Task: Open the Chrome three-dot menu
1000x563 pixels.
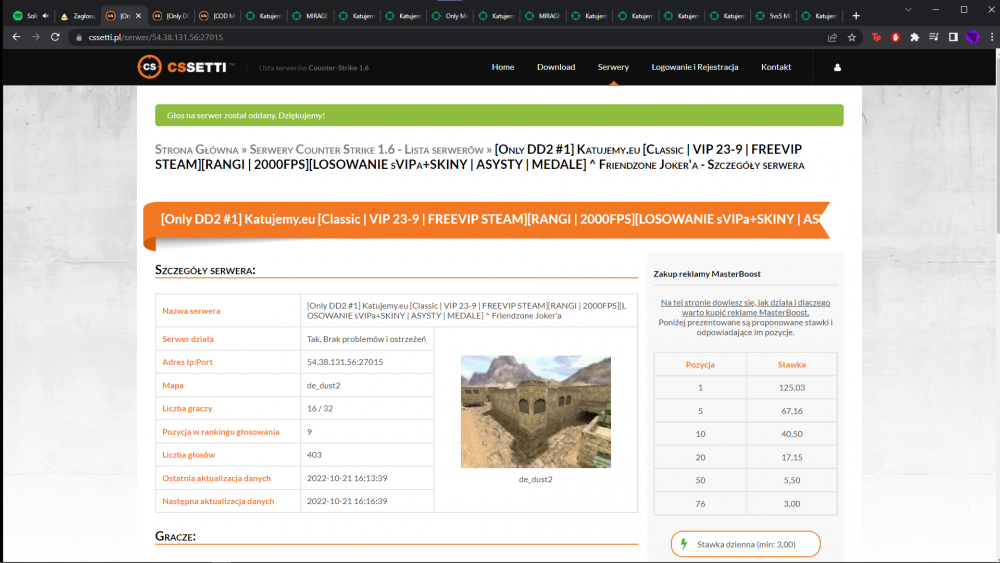Action: 992,38
